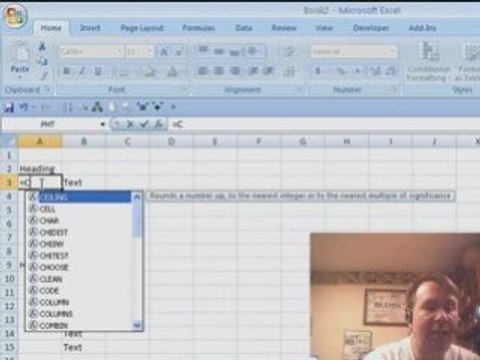Click the Bottom Align icon

click(x=235, y=51)
